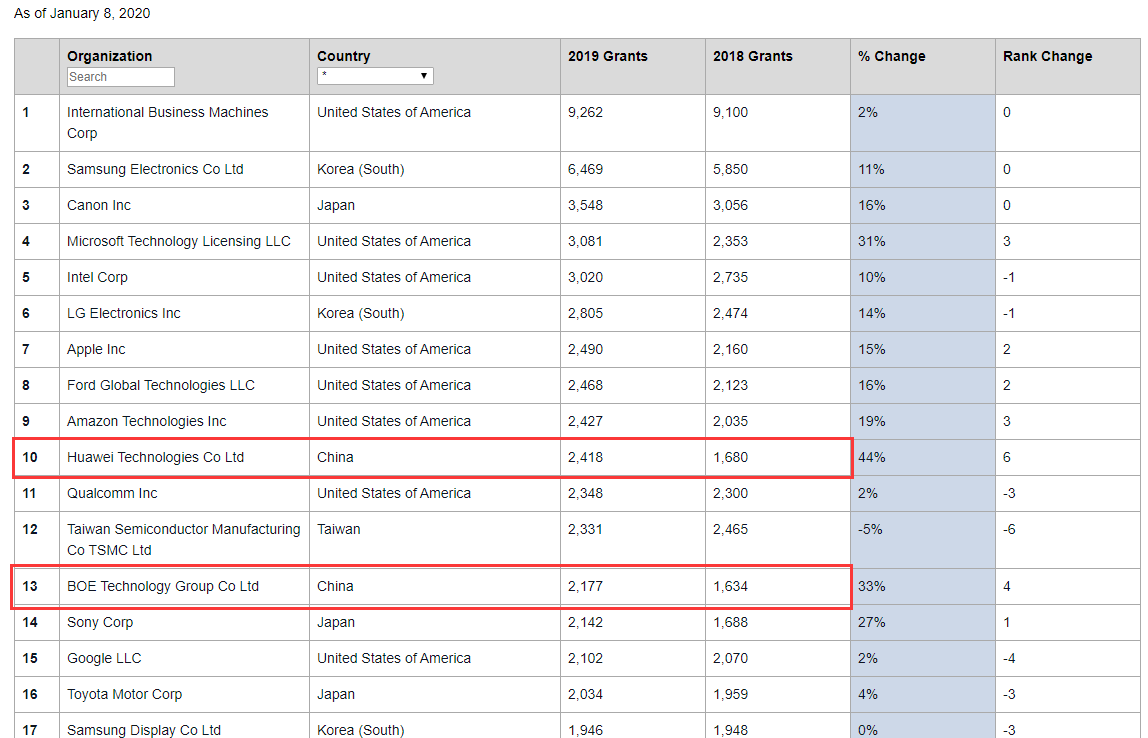
Task: Select the 9,262 grants value for IBM
Action: (586, 112)
